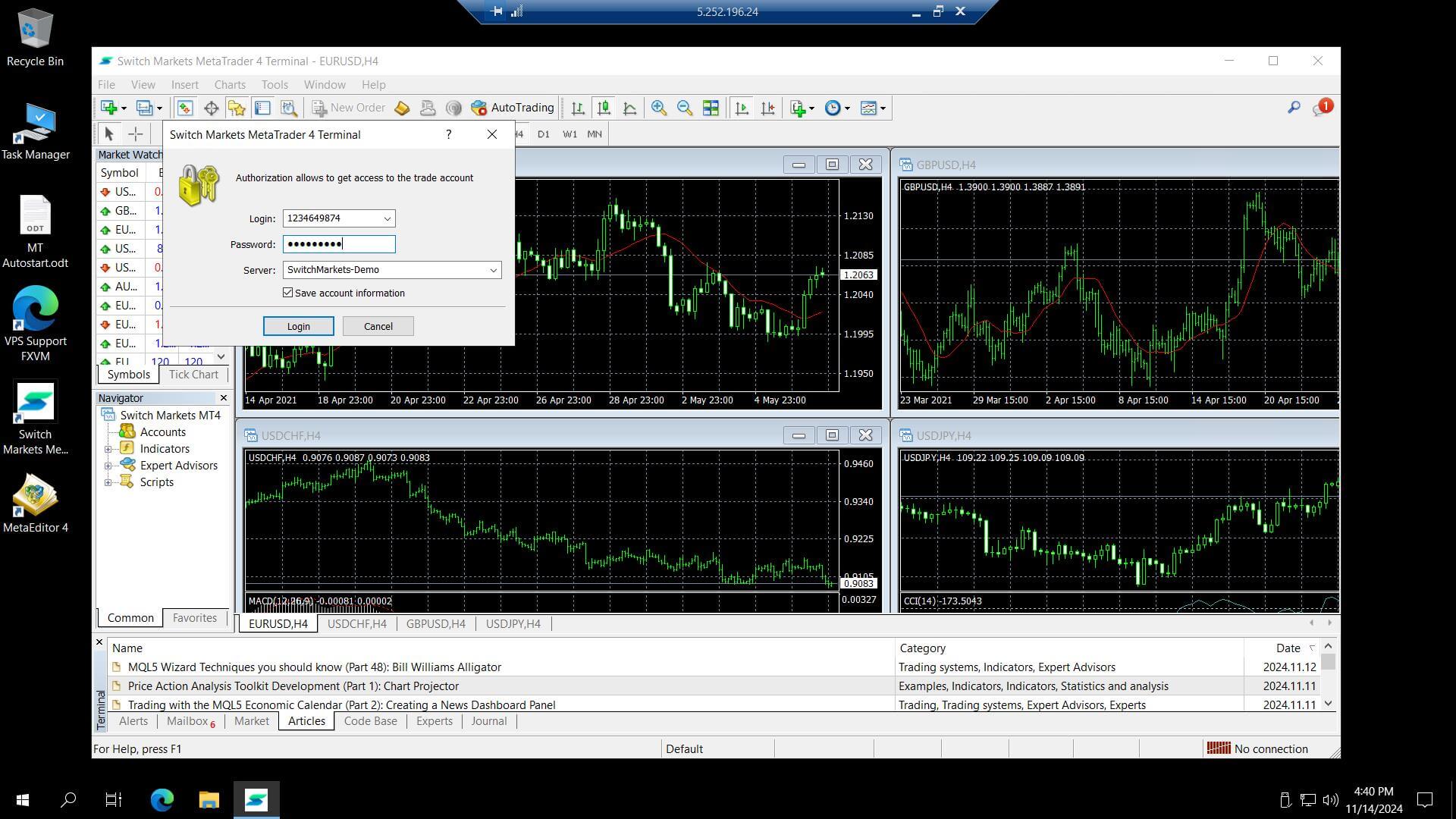Expand the Indicators tree node
Image resolution: width=1456 pixels, height=819 pixels.
pyautogui.click(x=108, y=449)
